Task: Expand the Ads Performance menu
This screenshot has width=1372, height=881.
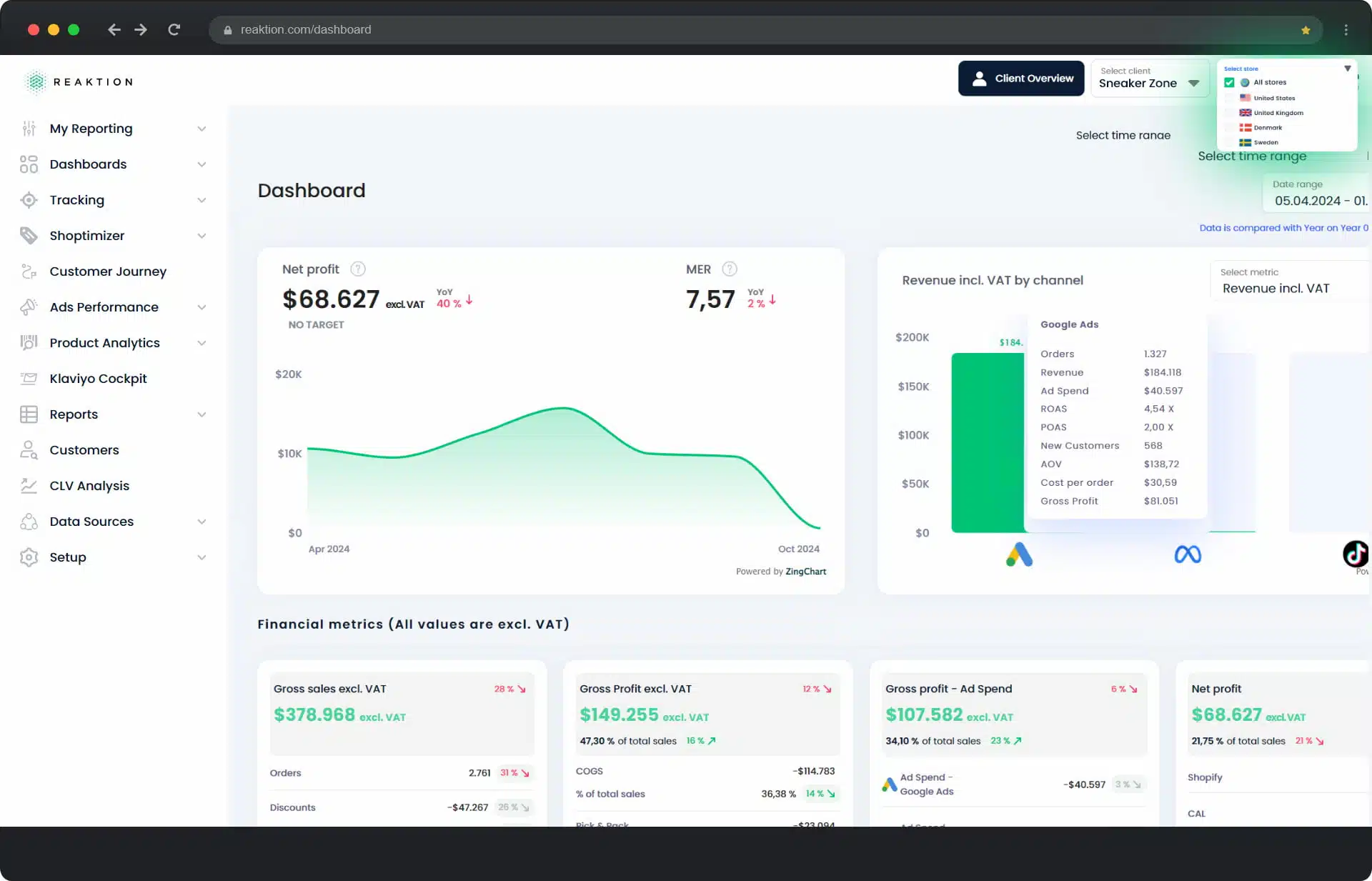Action: (x=114, y=307)
